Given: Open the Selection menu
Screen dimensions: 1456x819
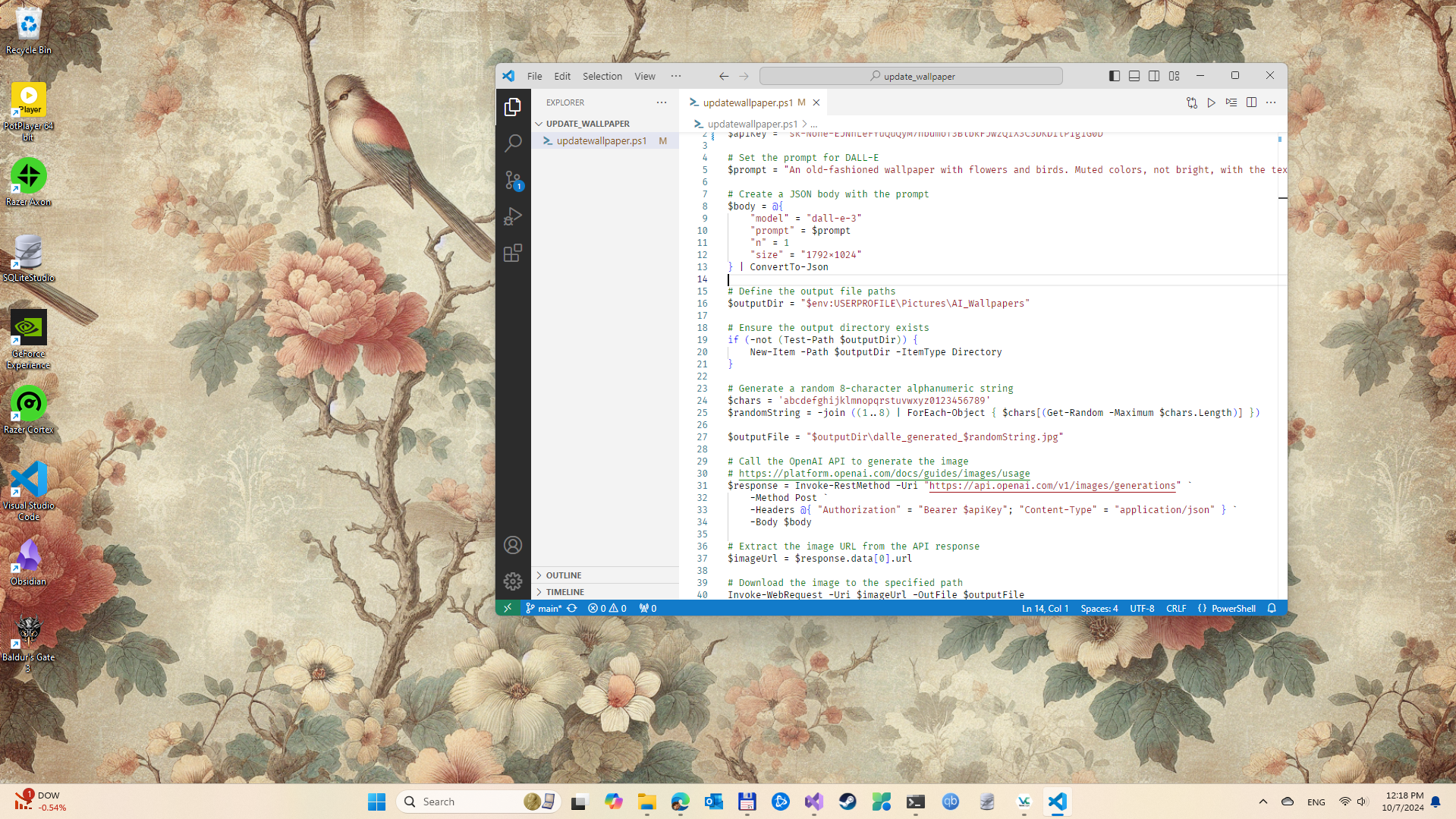Looking at the screenshot, I should (602, 76).
